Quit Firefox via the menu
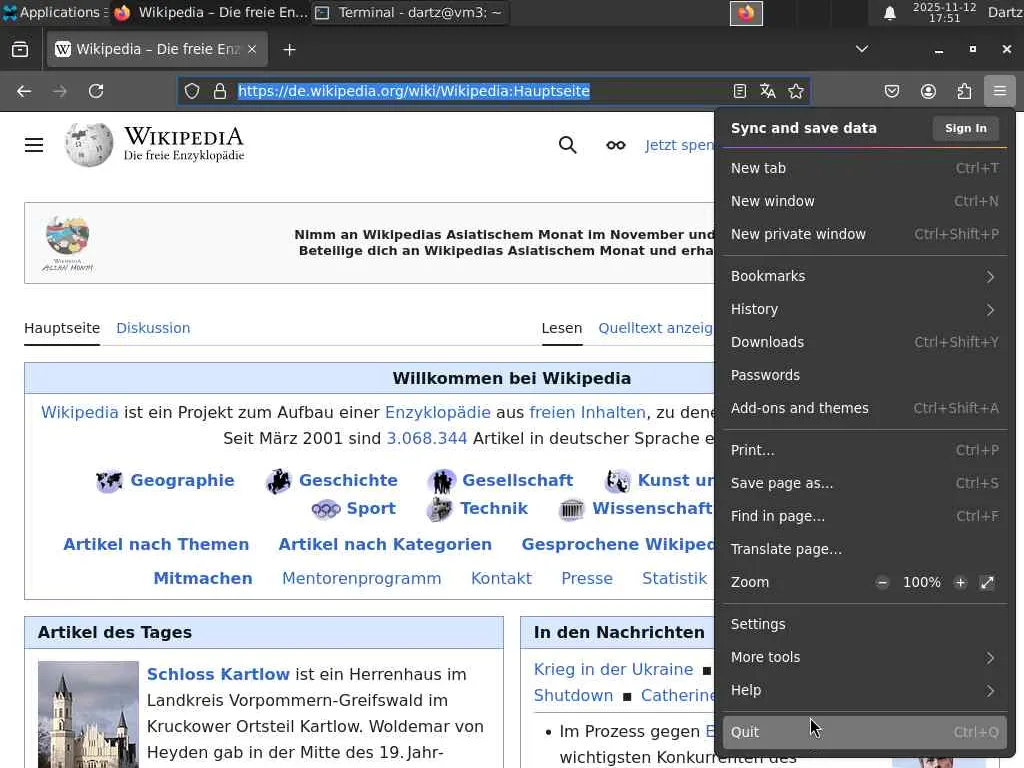Image resolution: width=1024 pixels, height=768 pixels. click(x=865, y=732)
